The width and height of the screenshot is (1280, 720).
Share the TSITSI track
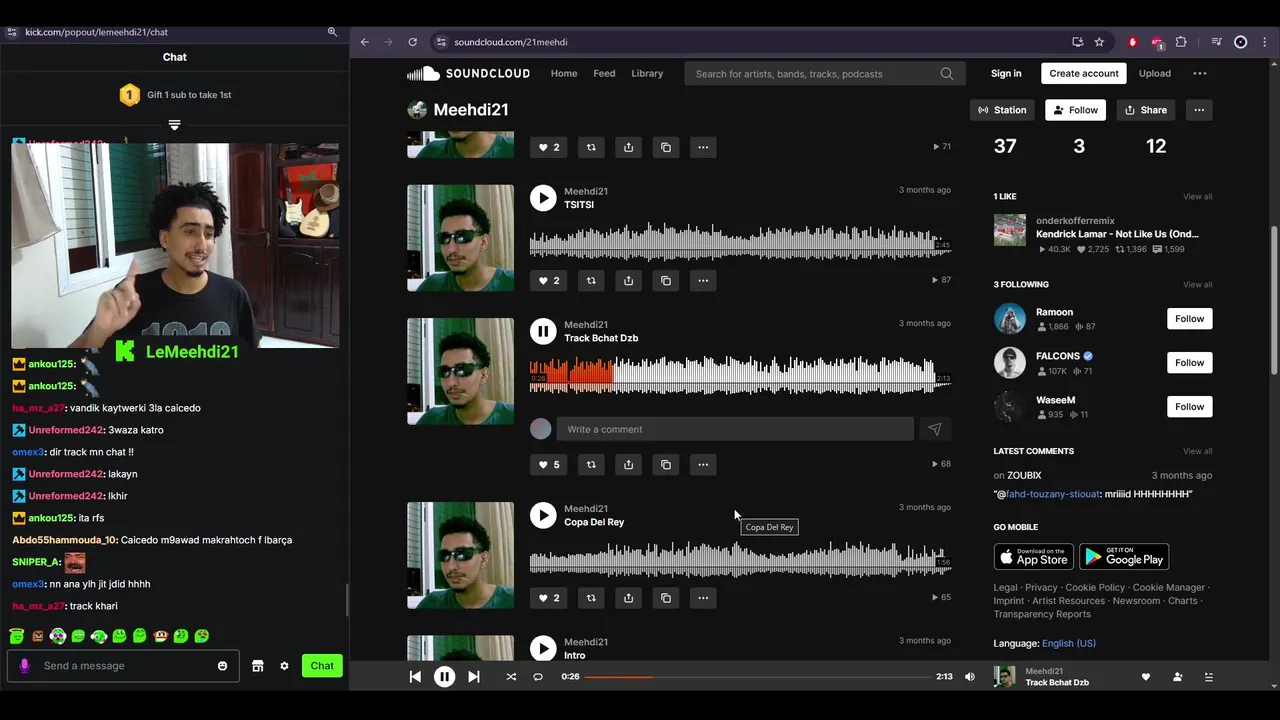coord(628,281)
